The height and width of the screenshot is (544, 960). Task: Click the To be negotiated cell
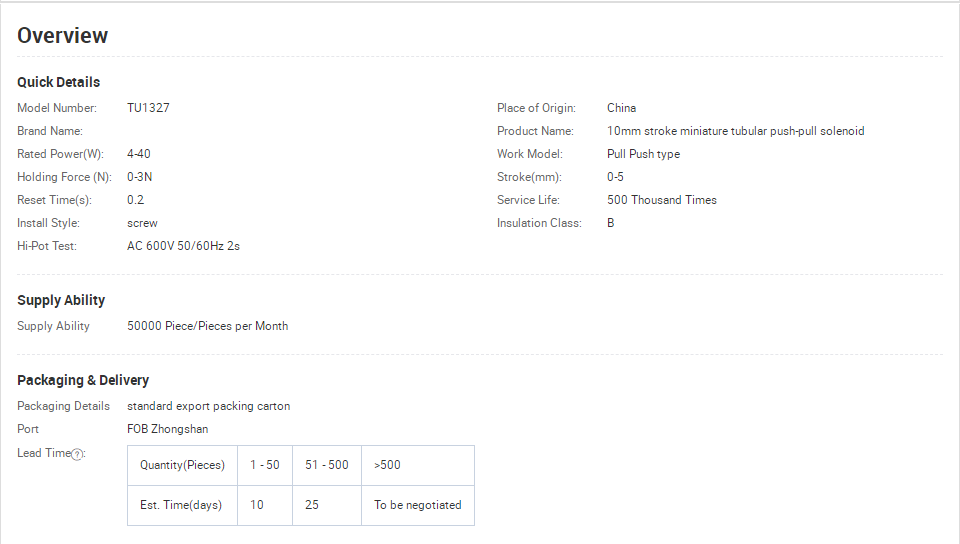[x=417, y=505]
